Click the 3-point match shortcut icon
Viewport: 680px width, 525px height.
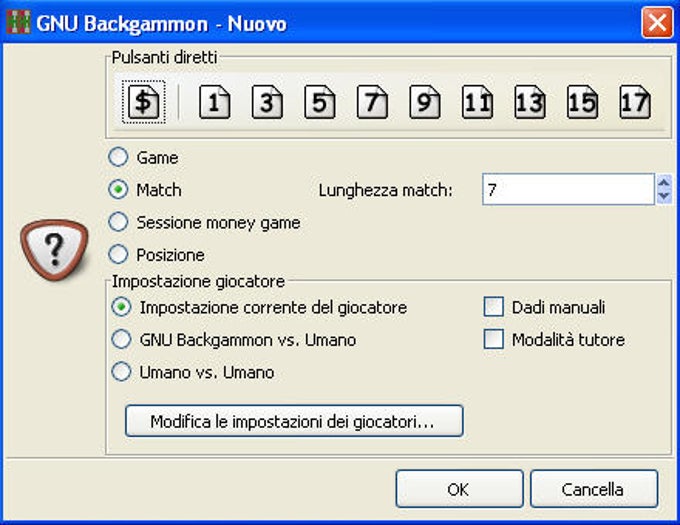[267, 102]
